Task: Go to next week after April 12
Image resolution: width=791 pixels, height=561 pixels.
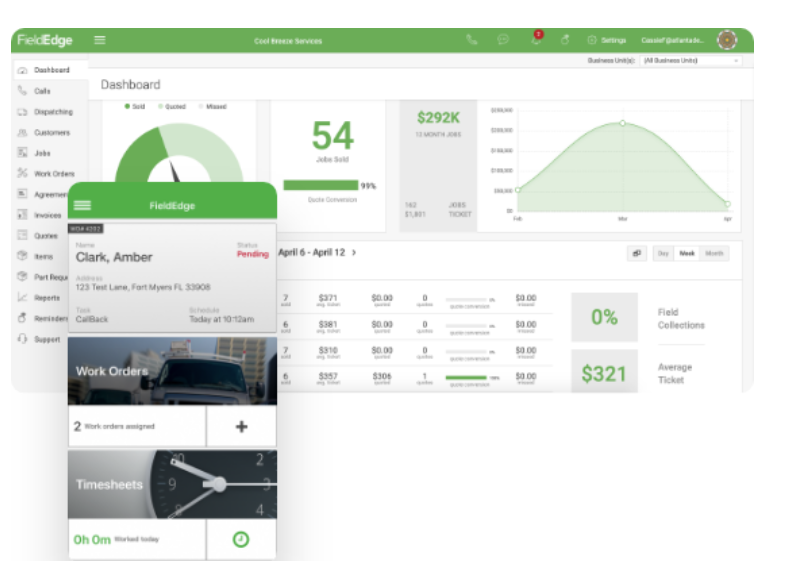Action: 354,252
